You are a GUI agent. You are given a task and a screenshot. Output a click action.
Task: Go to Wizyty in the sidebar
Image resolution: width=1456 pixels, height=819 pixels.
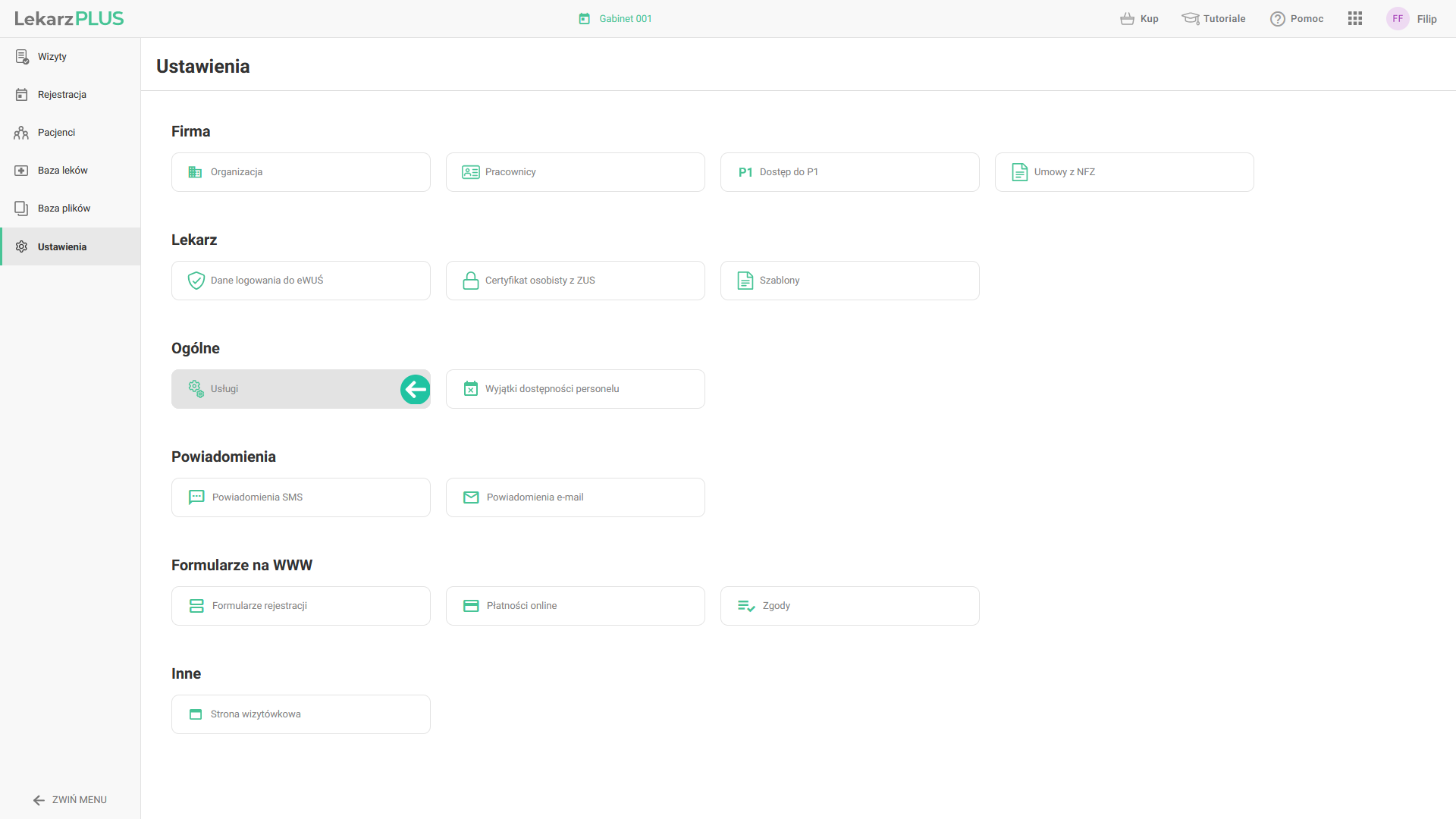(52, 57)
